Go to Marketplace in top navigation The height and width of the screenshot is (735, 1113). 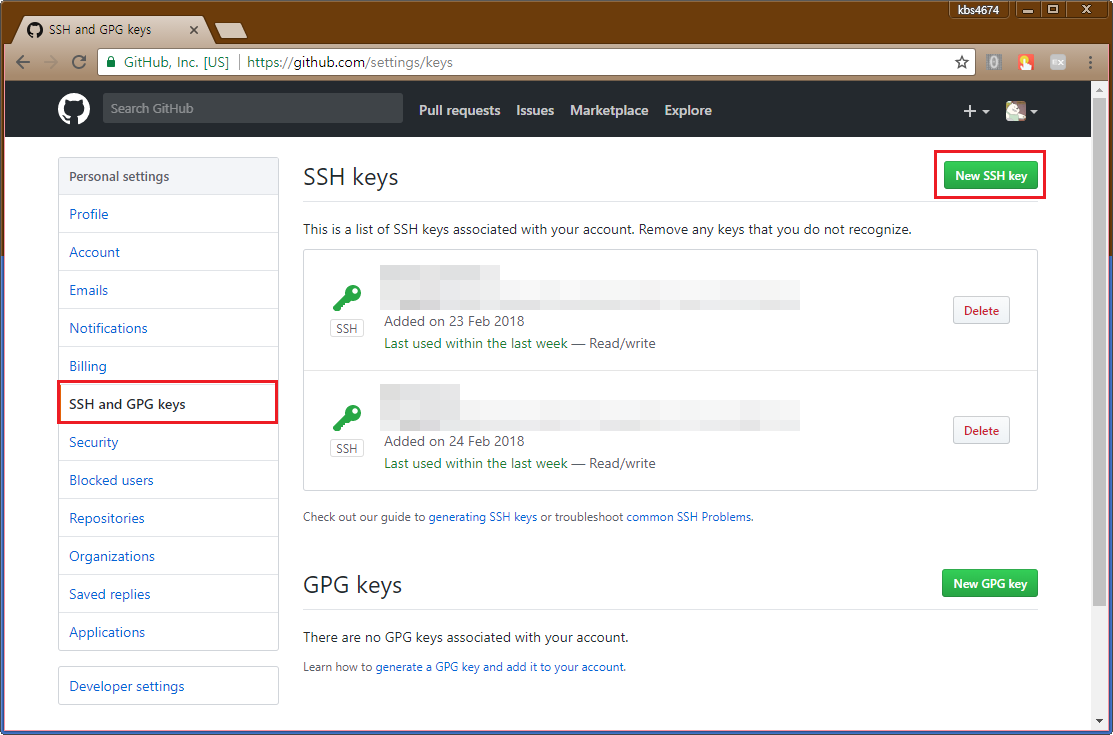(609, 110)
